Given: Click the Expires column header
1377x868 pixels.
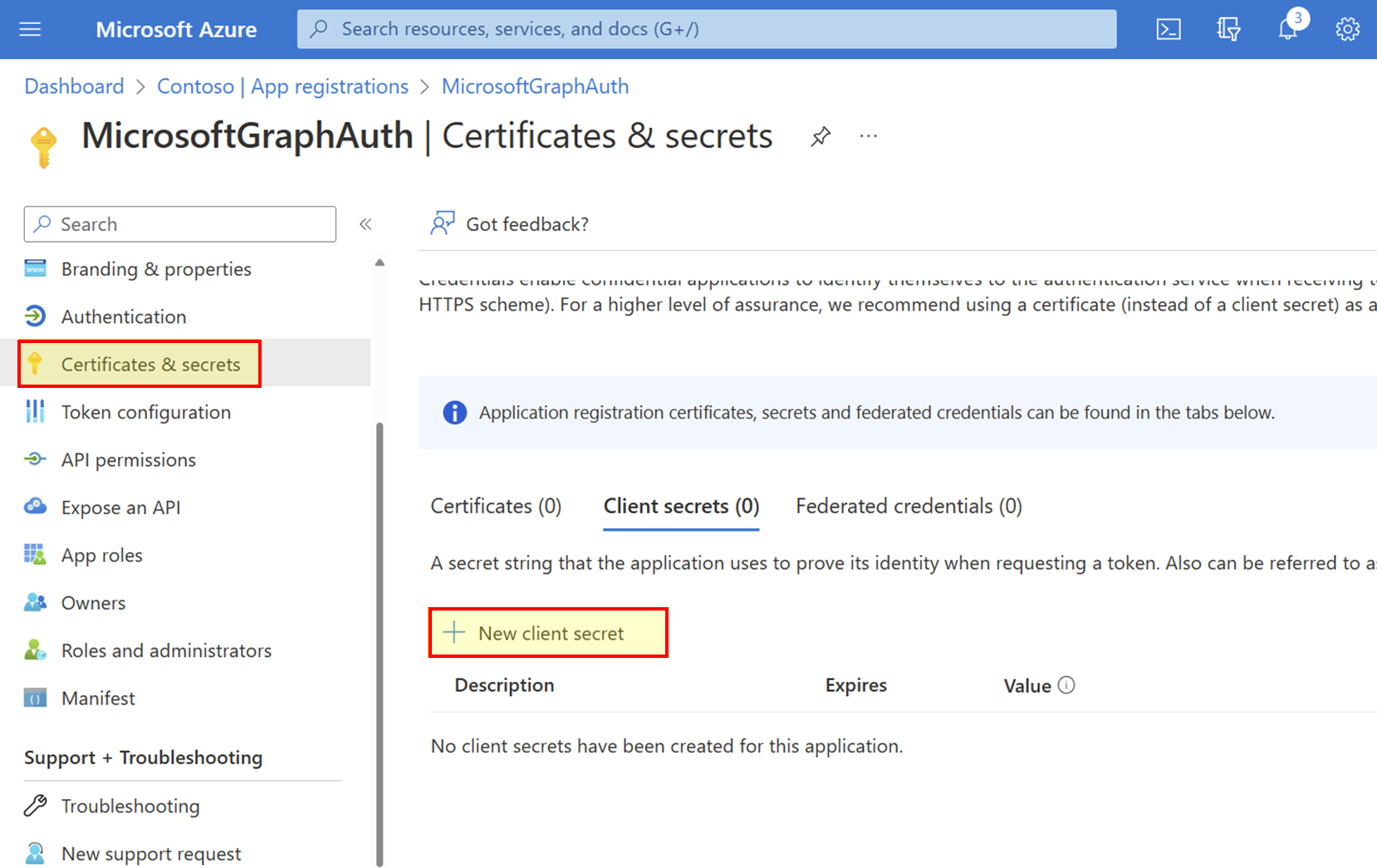Looking at the screenshot, I should 855,685.
